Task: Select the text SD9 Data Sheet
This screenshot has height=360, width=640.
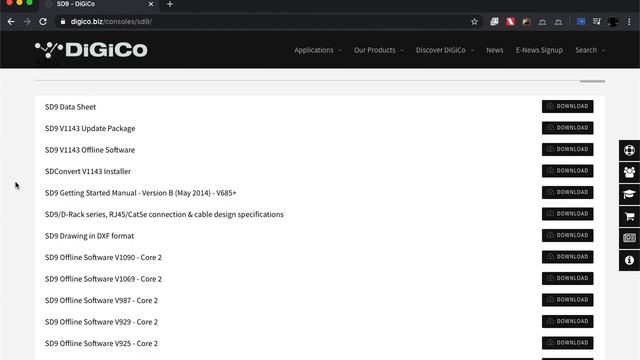Action: click(70, 107)
